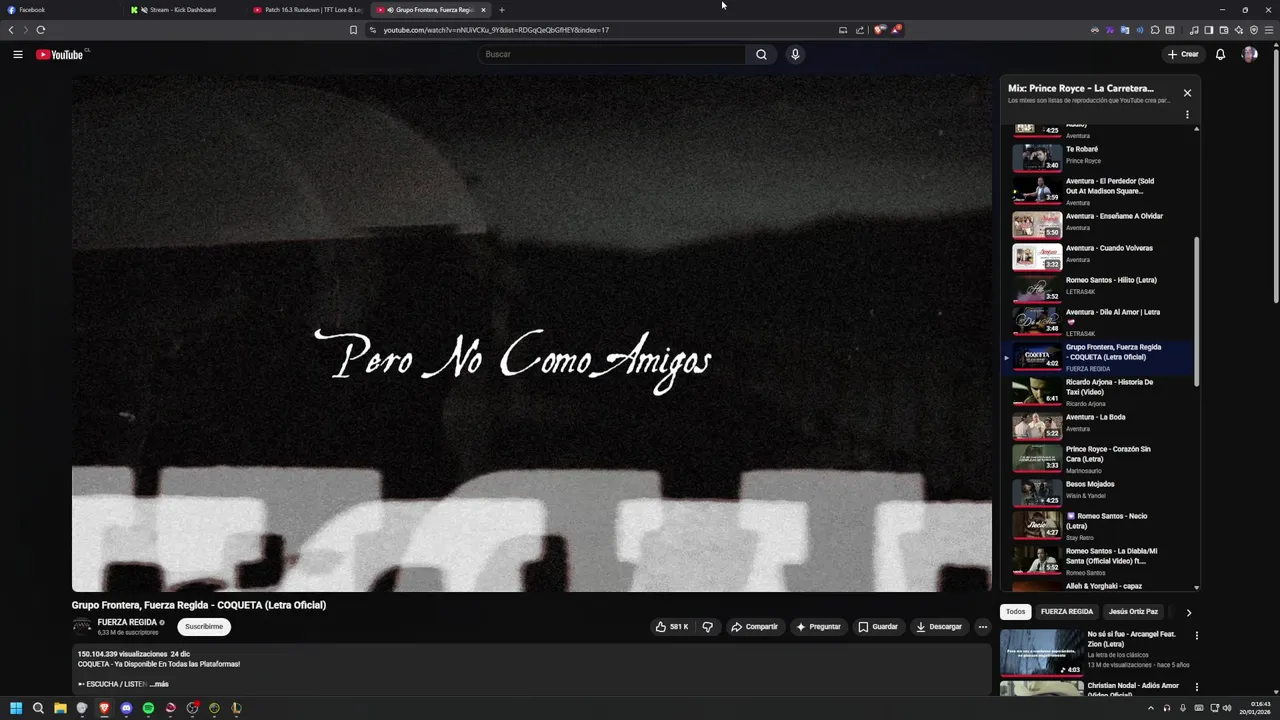
Task: Reload the page
Action: [x=41, y=30]
